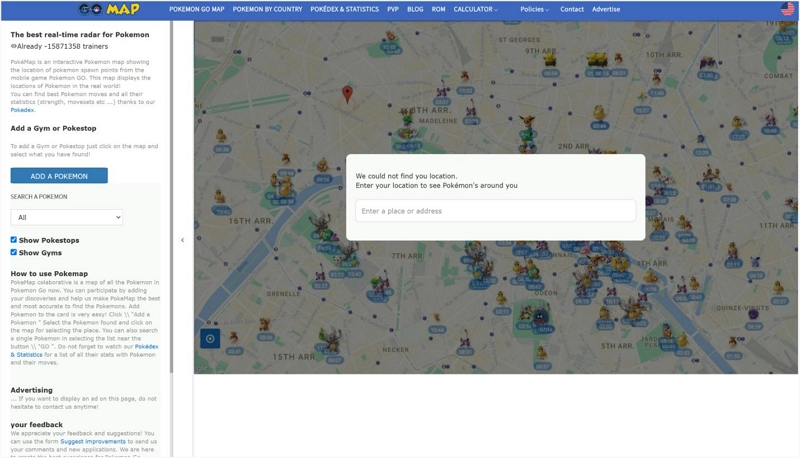Open the PVP page
Image resolution: width=800 pixels, height=458 pixels.
393,9
